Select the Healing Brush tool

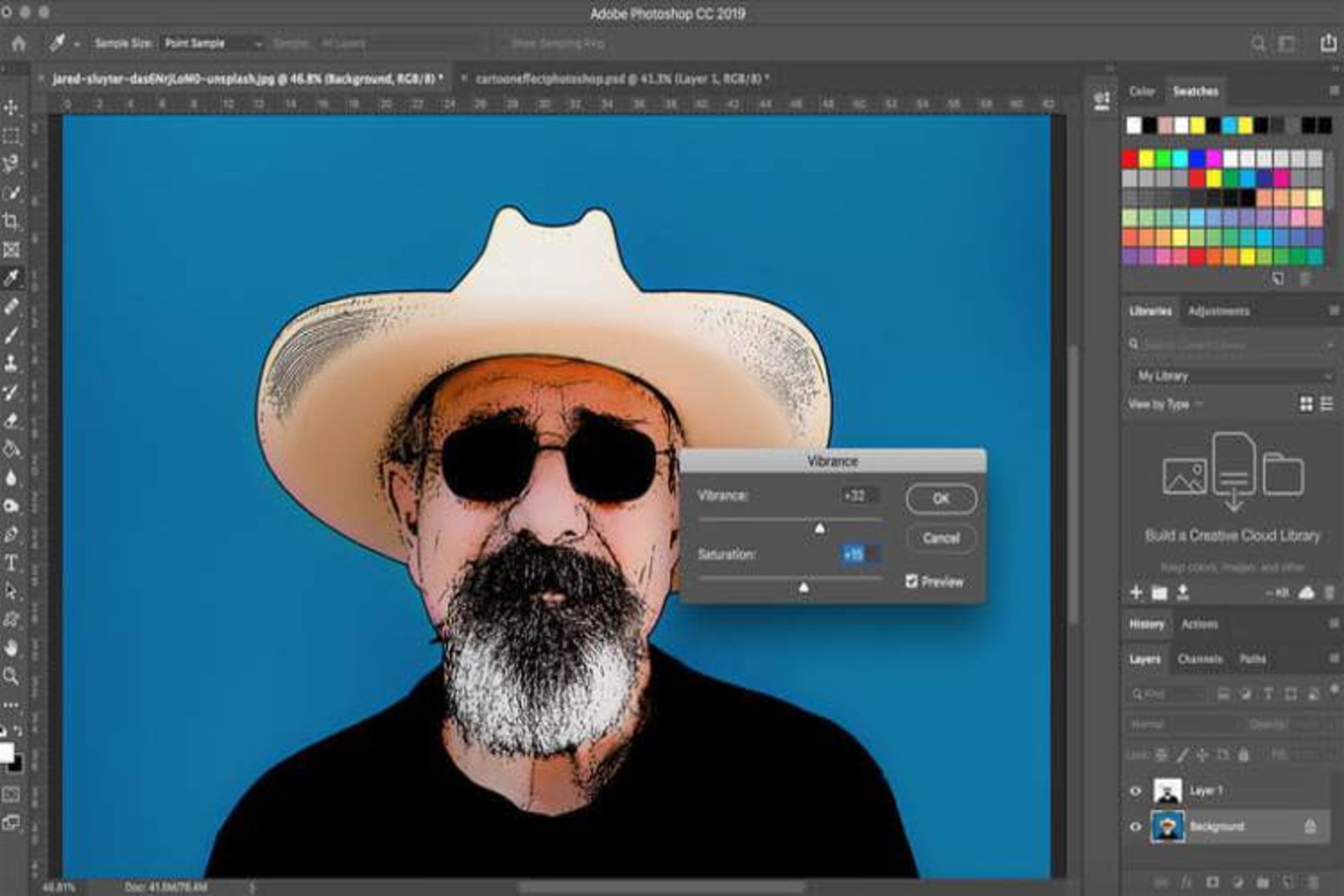pyautogui.click(x=11, y=307)
